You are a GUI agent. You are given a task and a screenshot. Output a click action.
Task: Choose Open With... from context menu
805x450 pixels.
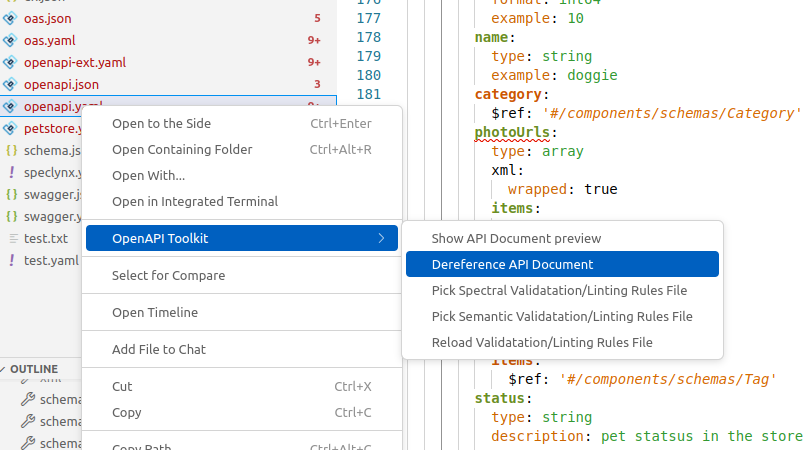[x=148, y=175]
